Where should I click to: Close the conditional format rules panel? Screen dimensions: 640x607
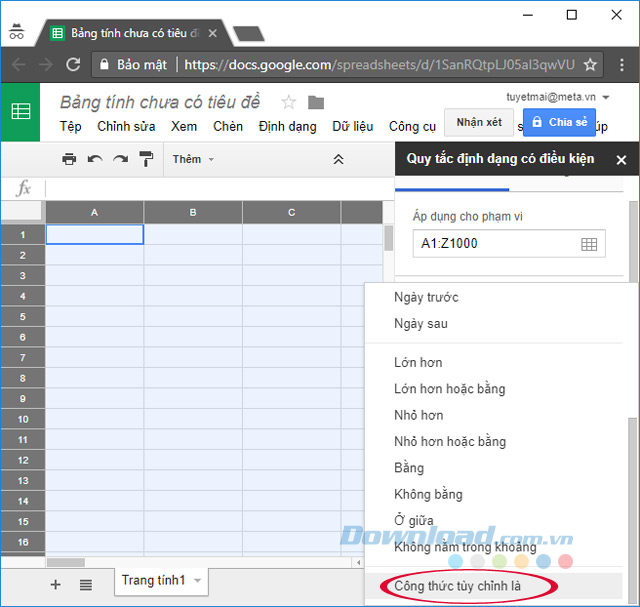click(x=621, y=160)
